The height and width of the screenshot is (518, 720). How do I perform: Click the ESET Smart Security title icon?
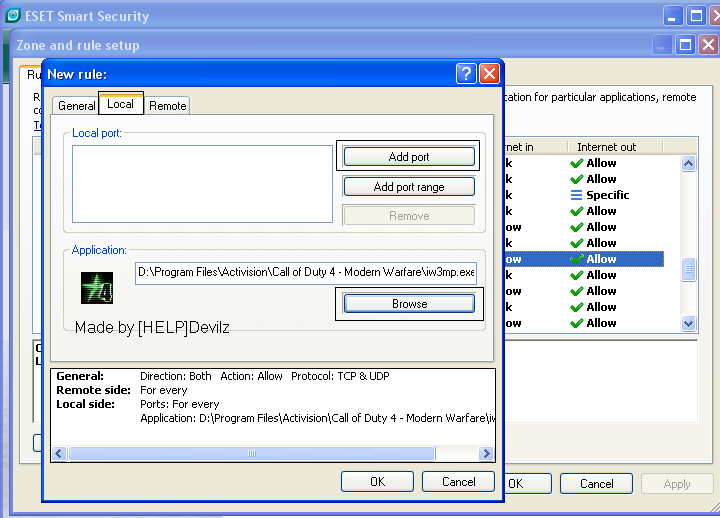pos(13,15)
